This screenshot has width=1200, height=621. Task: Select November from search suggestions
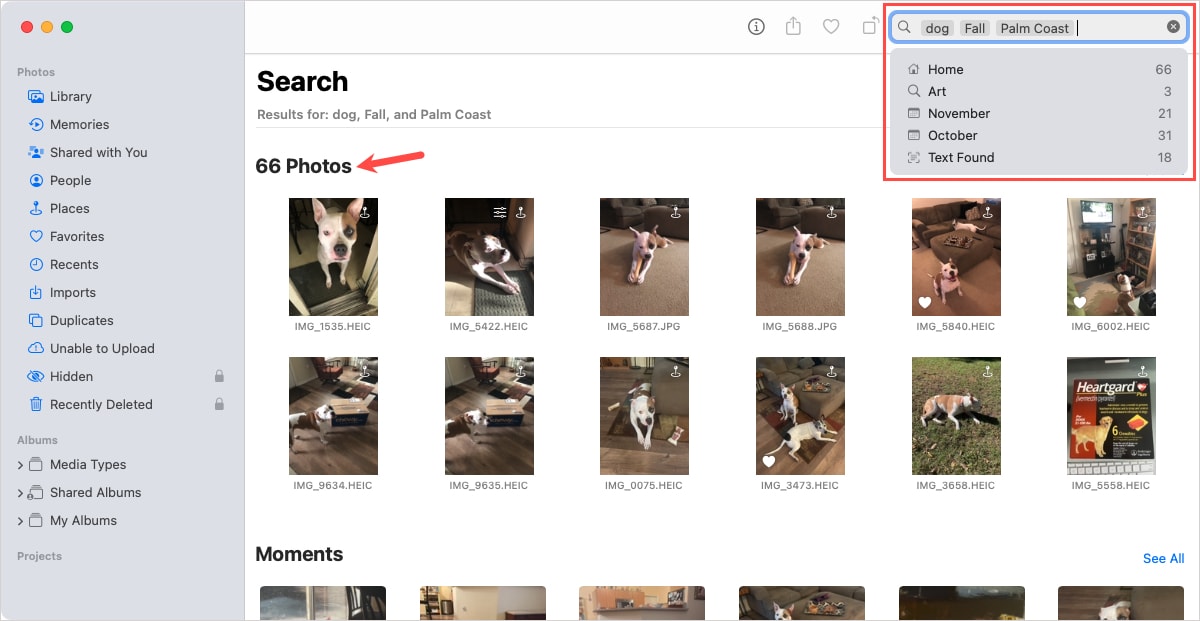(957, 113)
